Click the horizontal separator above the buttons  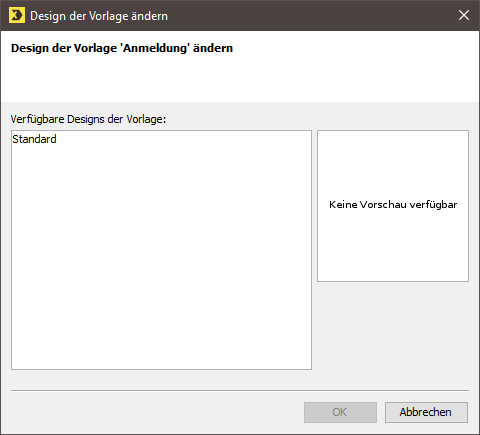240,390
